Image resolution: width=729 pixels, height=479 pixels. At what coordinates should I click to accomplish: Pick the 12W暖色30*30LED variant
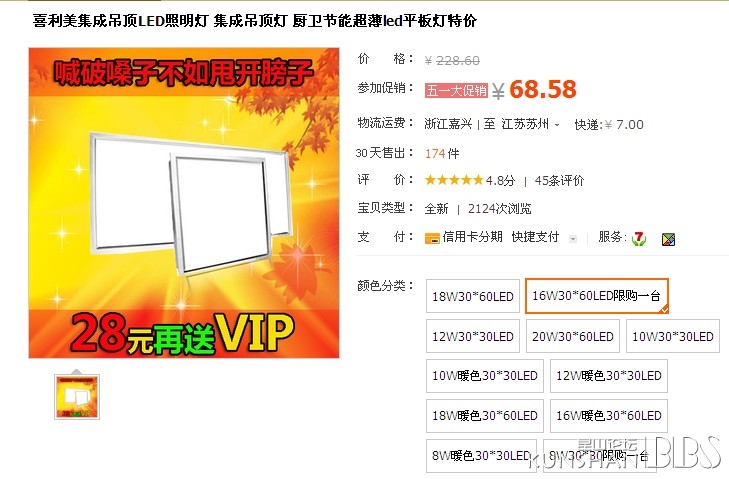tap(609, 376)
